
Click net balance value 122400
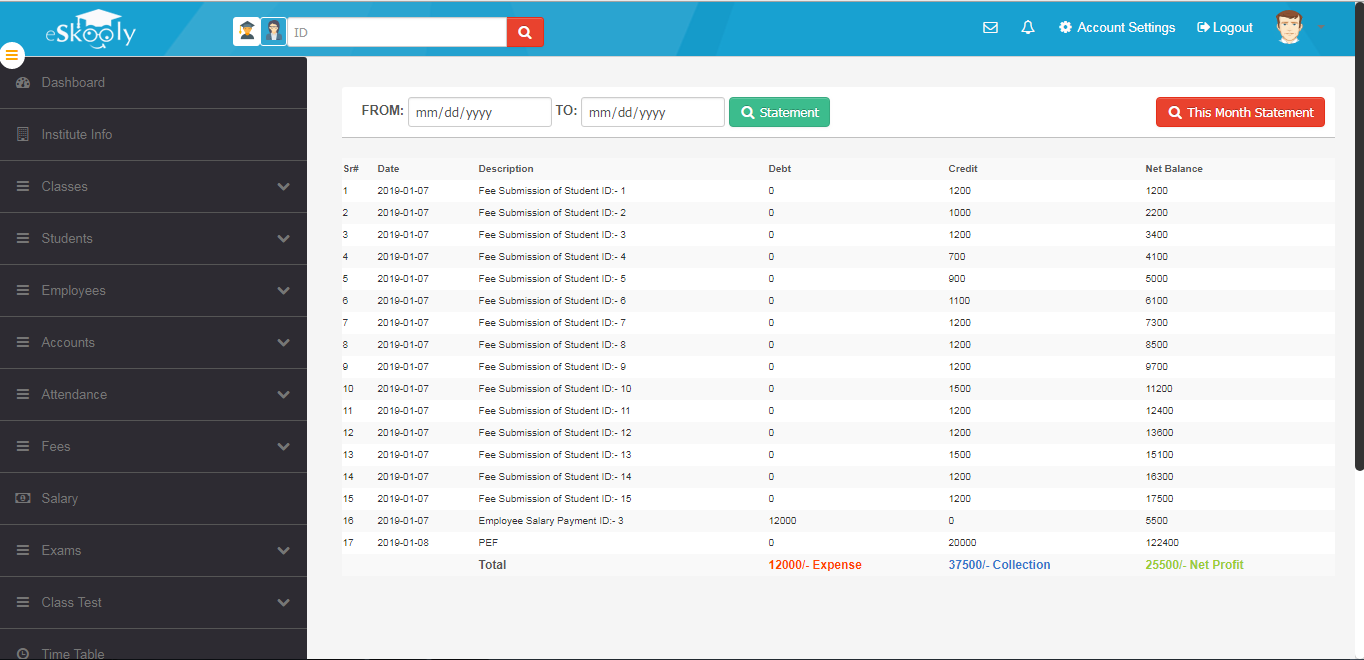pyautogui.click(x=1162, y=543)
